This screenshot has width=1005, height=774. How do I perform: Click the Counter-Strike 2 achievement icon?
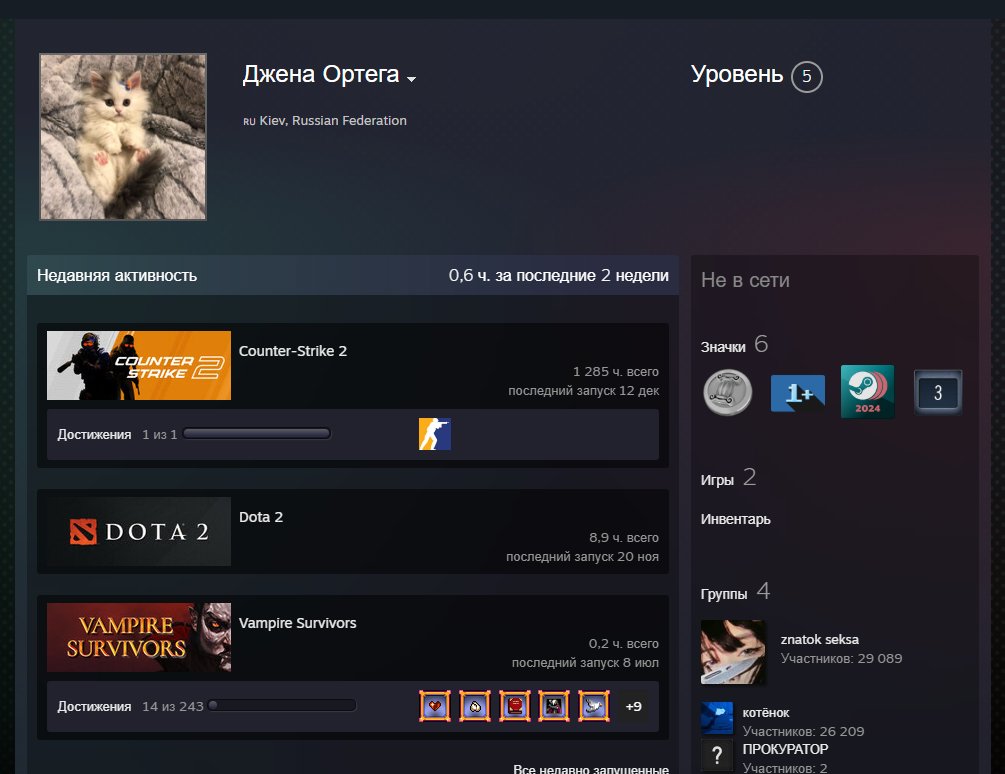point(435,434)
